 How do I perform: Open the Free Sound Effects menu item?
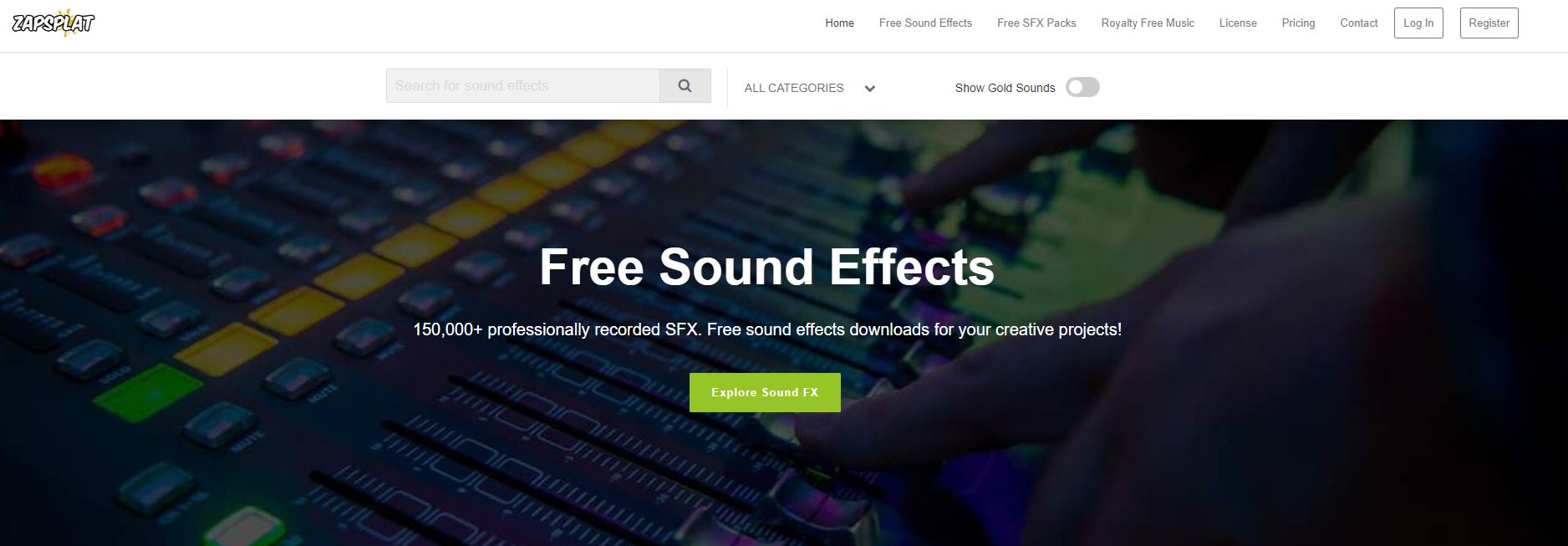coord(925,23)
